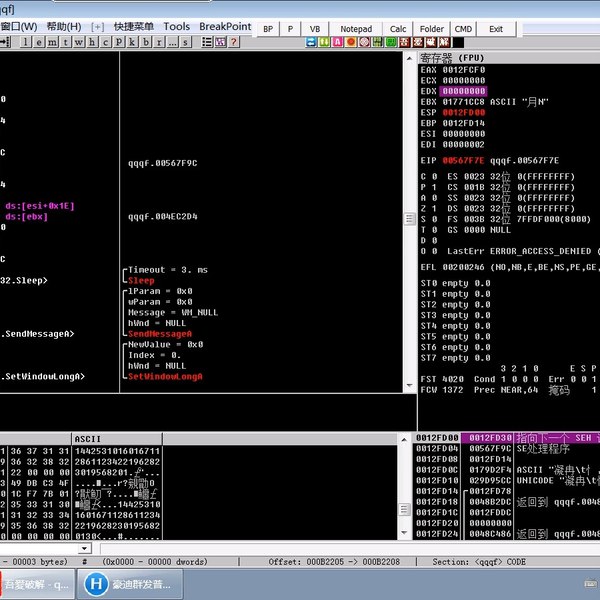Screen dimensions: 600x600
Task: Click the red question mark help icon
Action: pos(234,42)
